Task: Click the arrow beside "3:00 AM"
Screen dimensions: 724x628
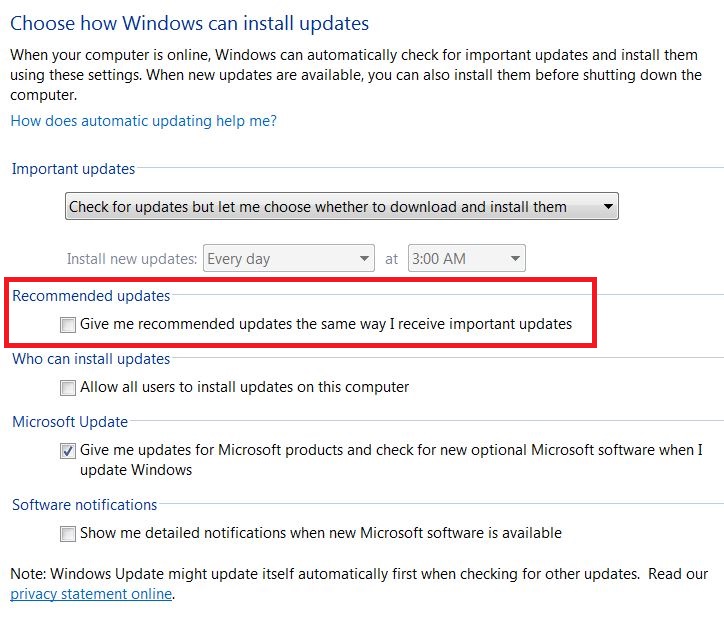Action: pyautogui.click(x=515, y=259)
